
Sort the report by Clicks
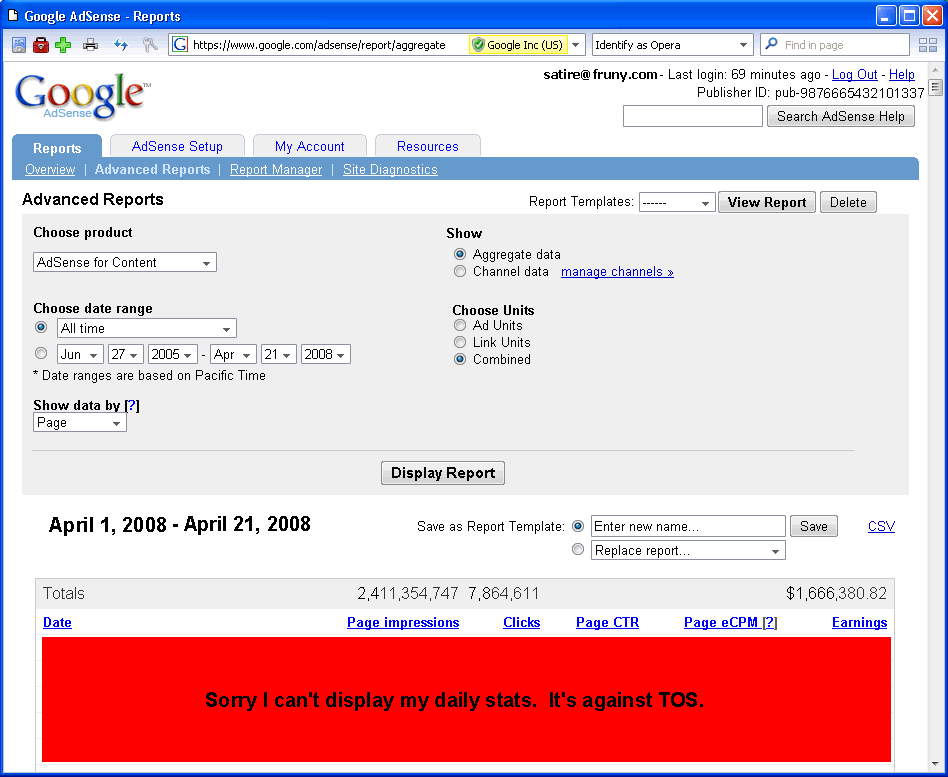522,622
